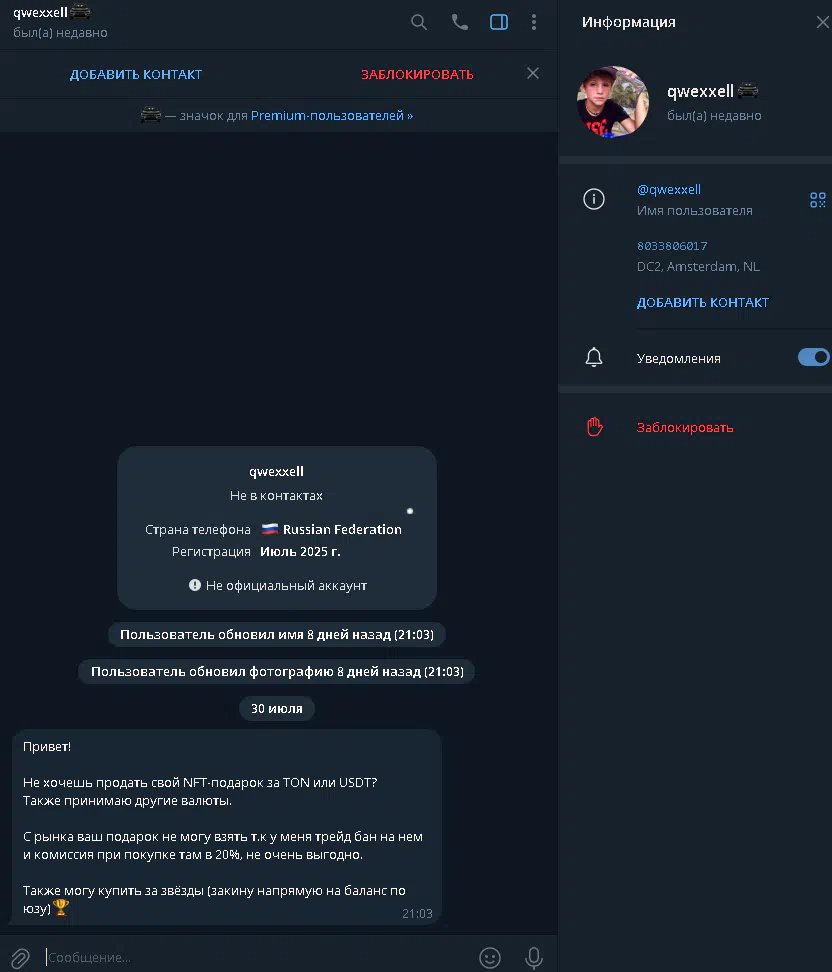Click ДОБАВИТЬ КОНТАКТ in the info panel
The height and width of the screenshot is (972, 832).
[702, 303]
